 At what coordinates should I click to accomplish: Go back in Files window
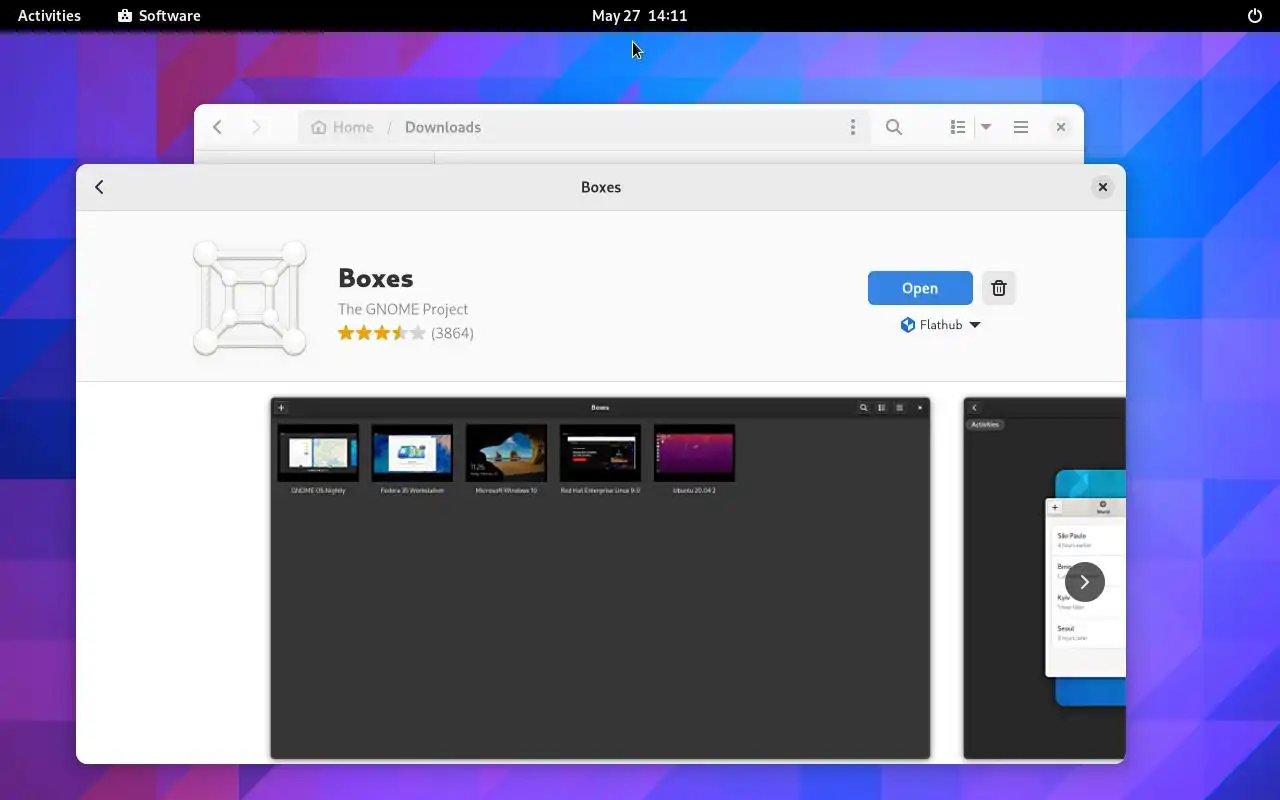coord(217,127)
